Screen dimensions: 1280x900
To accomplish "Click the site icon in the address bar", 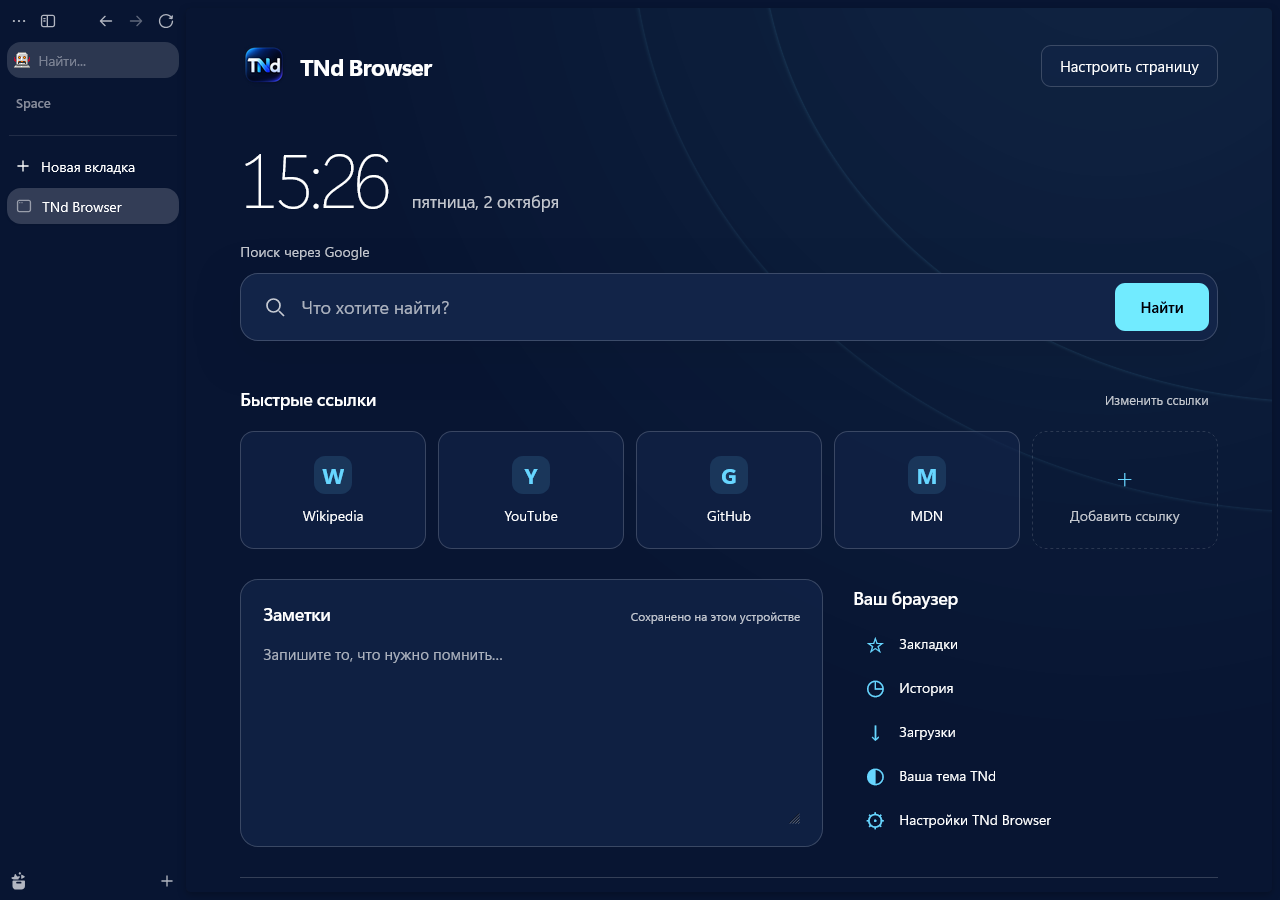I will click(x=22, y=60).
